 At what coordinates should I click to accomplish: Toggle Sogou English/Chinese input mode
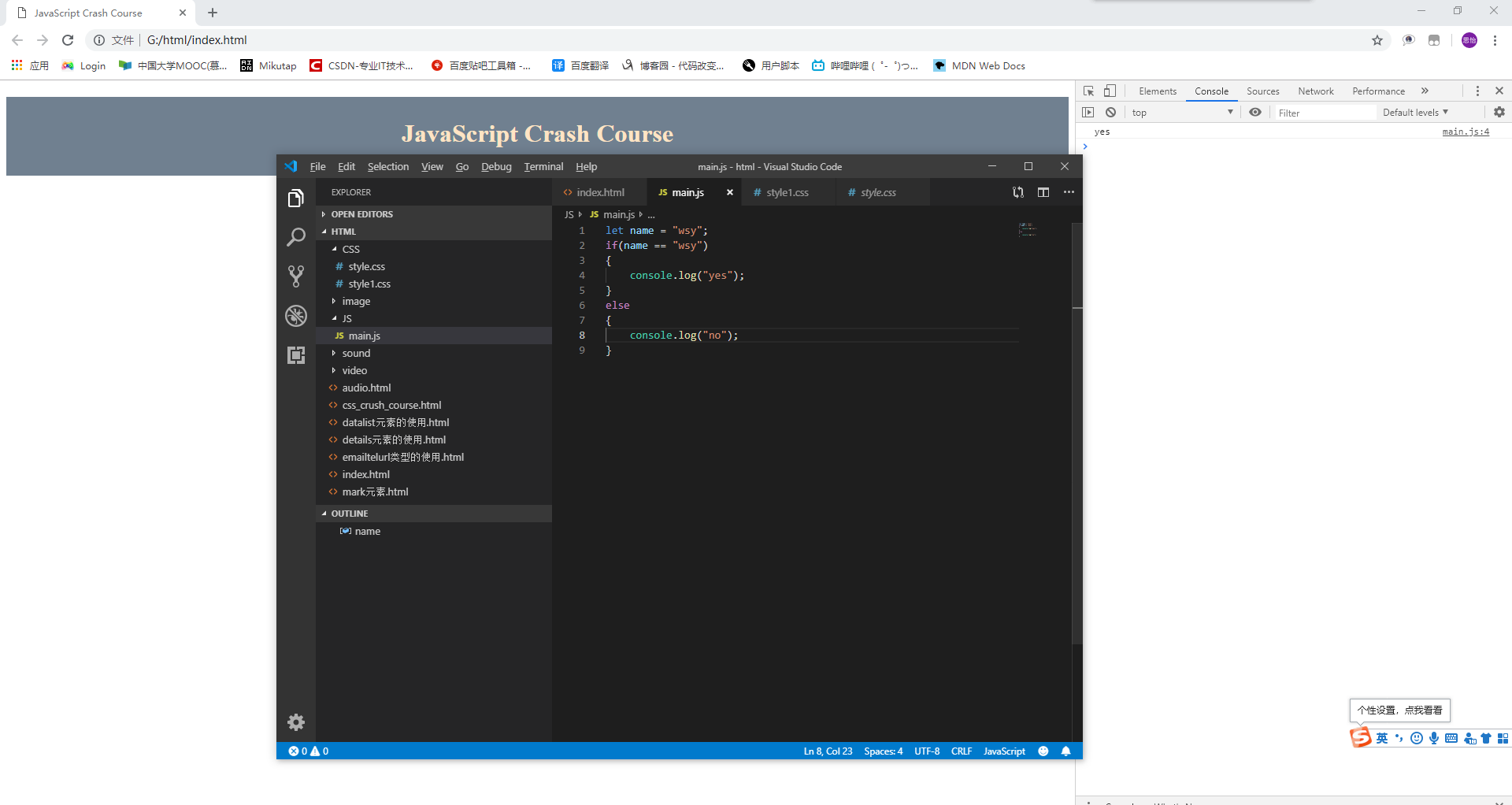(1382, 738)
